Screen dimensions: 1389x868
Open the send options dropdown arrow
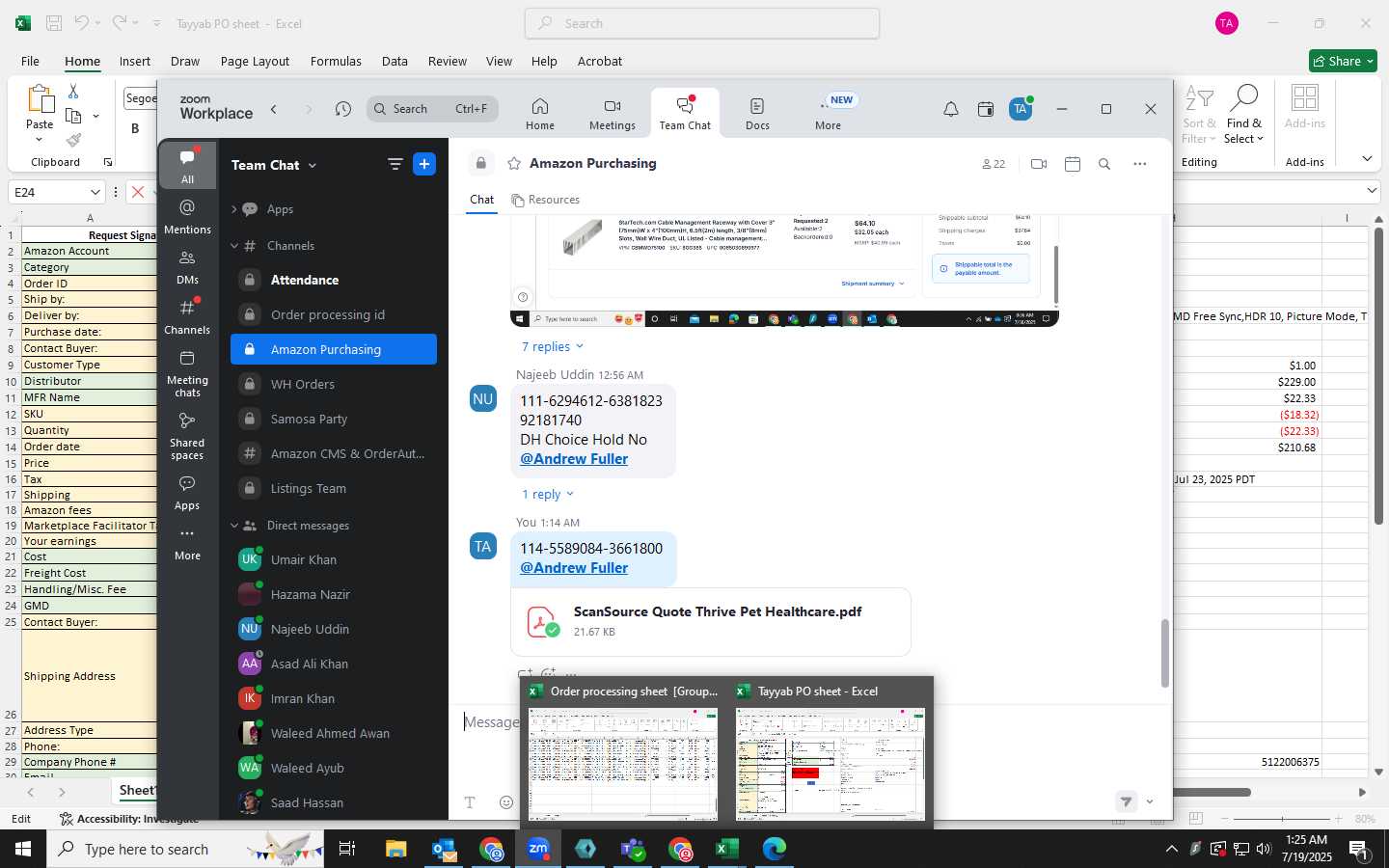[1149, 802]
